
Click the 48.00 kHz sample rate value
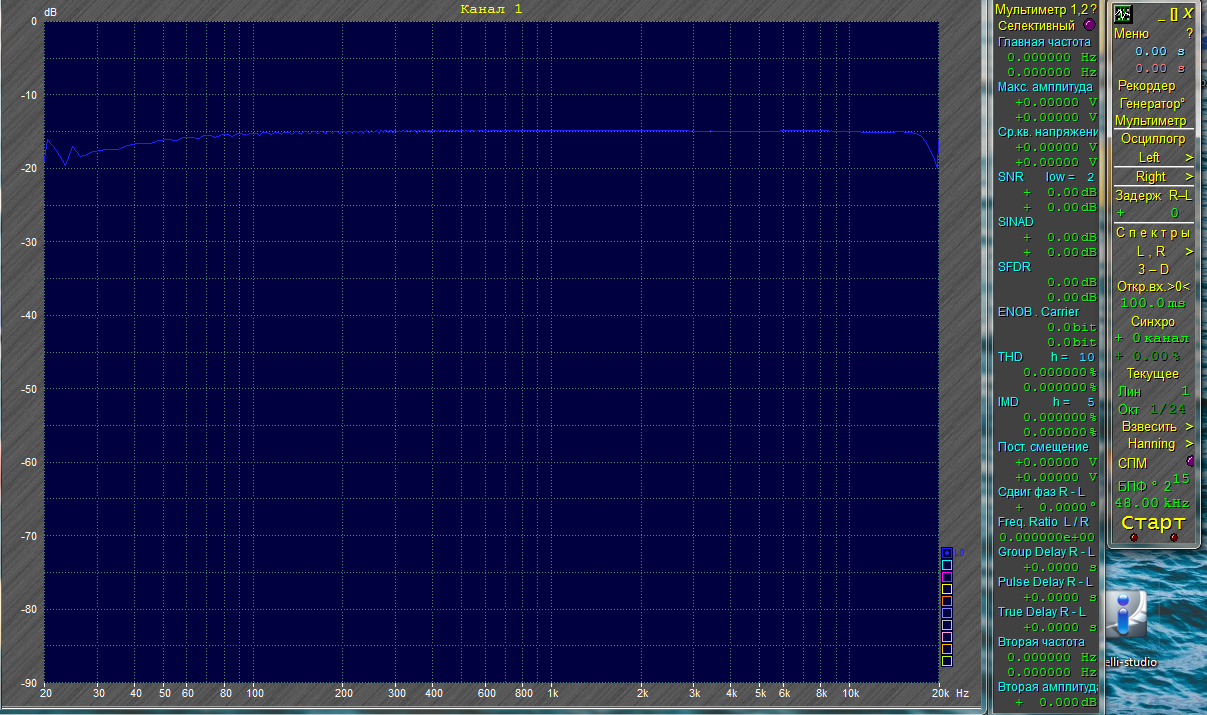pos(1151,503)
